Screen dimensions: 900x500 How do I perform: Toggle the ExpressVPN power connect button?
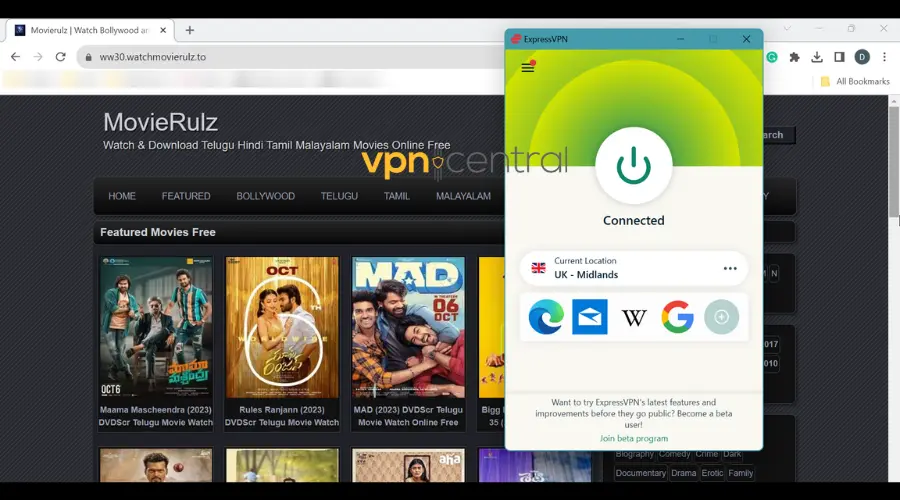pos(634,166)
